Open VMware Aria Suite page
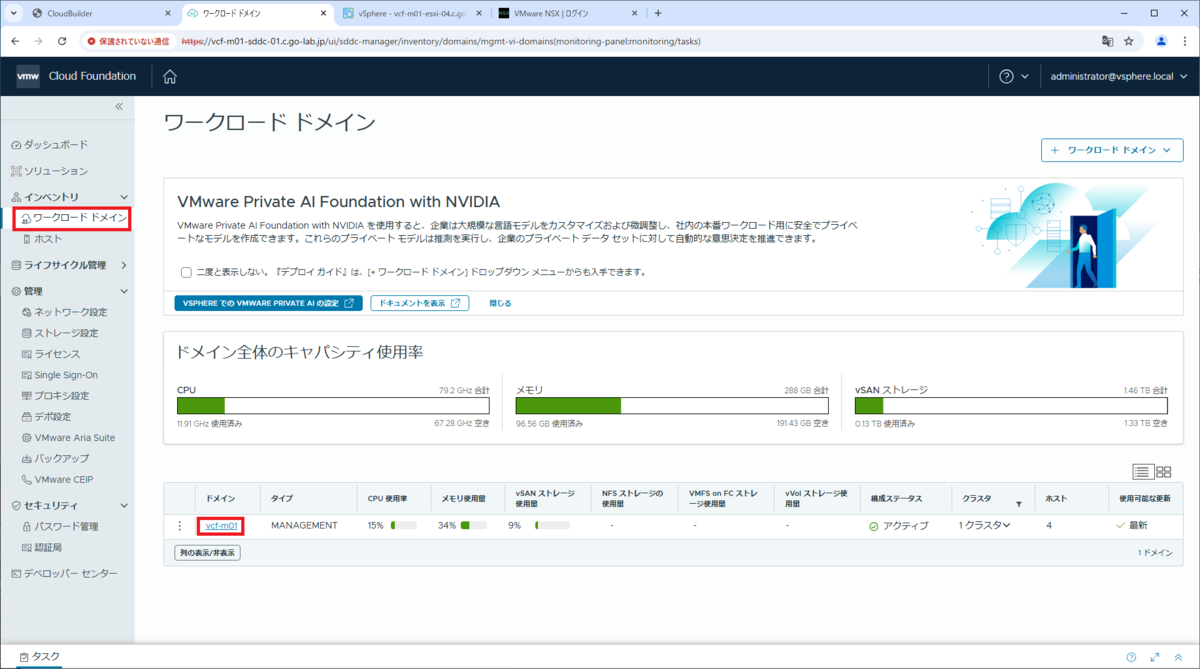Screen dimensions: 1200x669 coord(68,438)
